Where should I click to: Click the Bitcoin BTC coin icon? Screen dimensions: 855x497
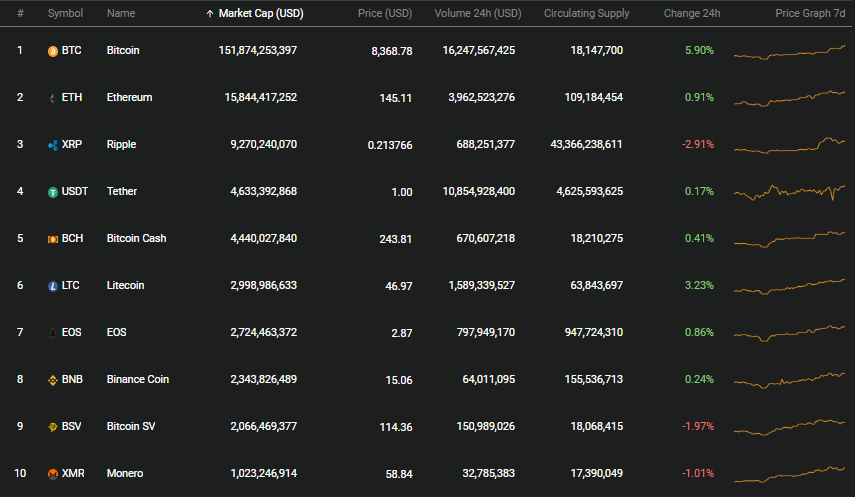click(53, 51)
